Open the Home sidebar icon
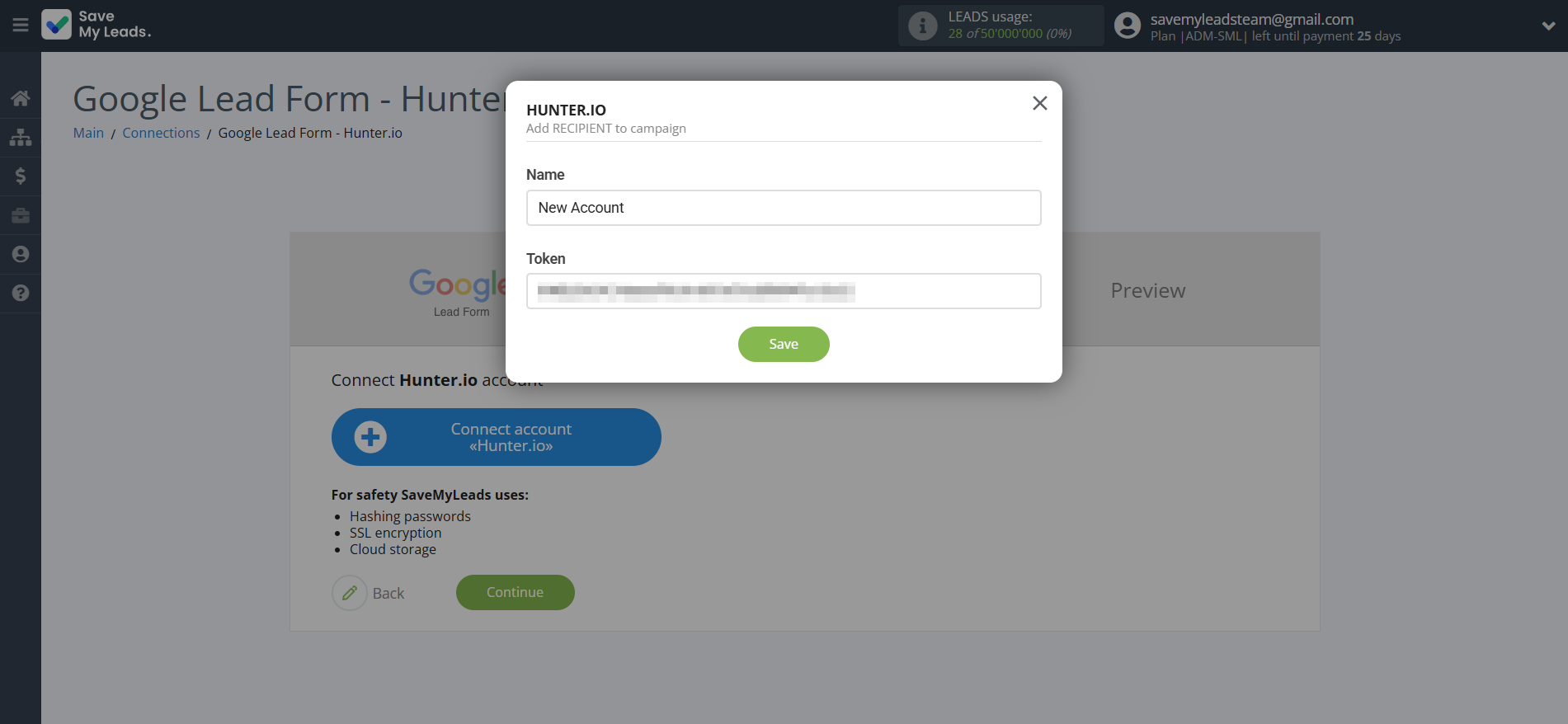Image resolution: width=1568 pixels, height=724 pixels. (21, 98)
